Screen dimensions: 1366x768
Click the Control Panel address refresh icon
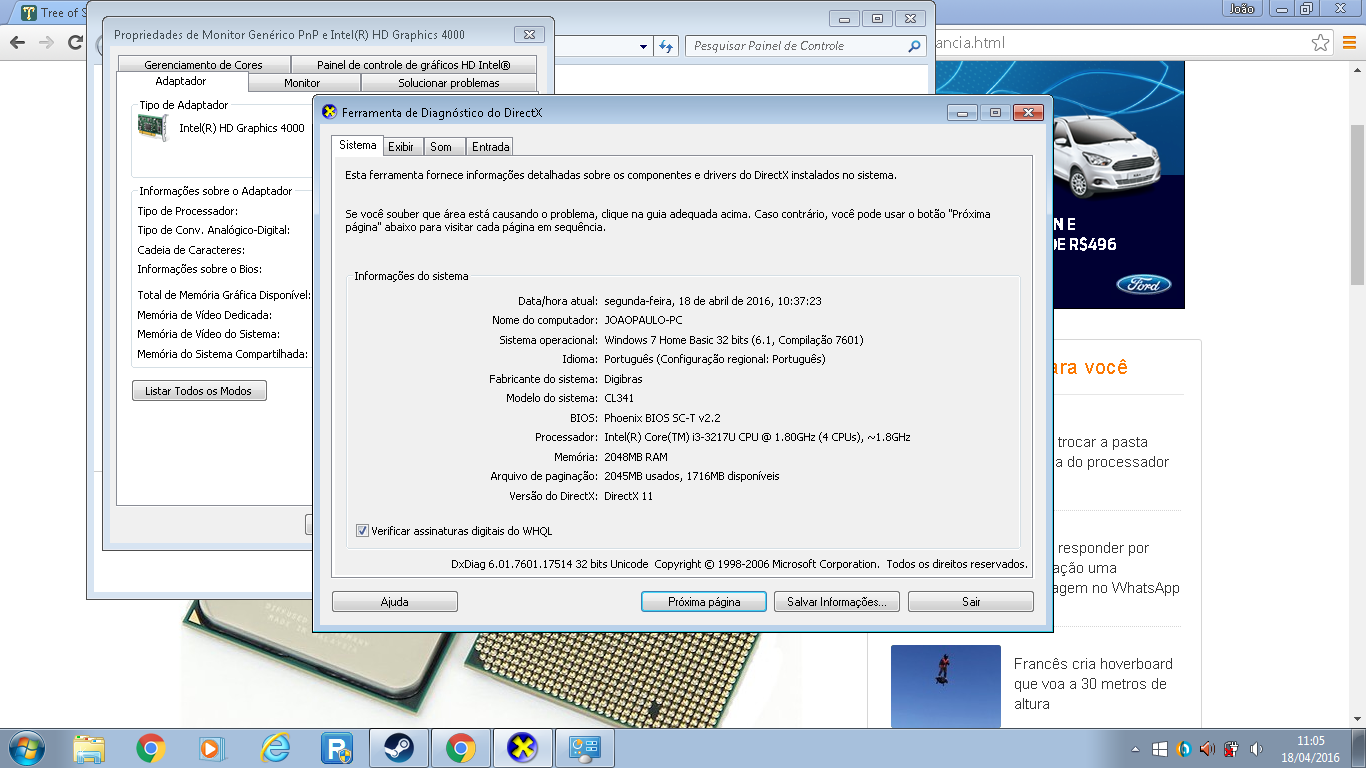pyautogui.click(x=666, y=46)
